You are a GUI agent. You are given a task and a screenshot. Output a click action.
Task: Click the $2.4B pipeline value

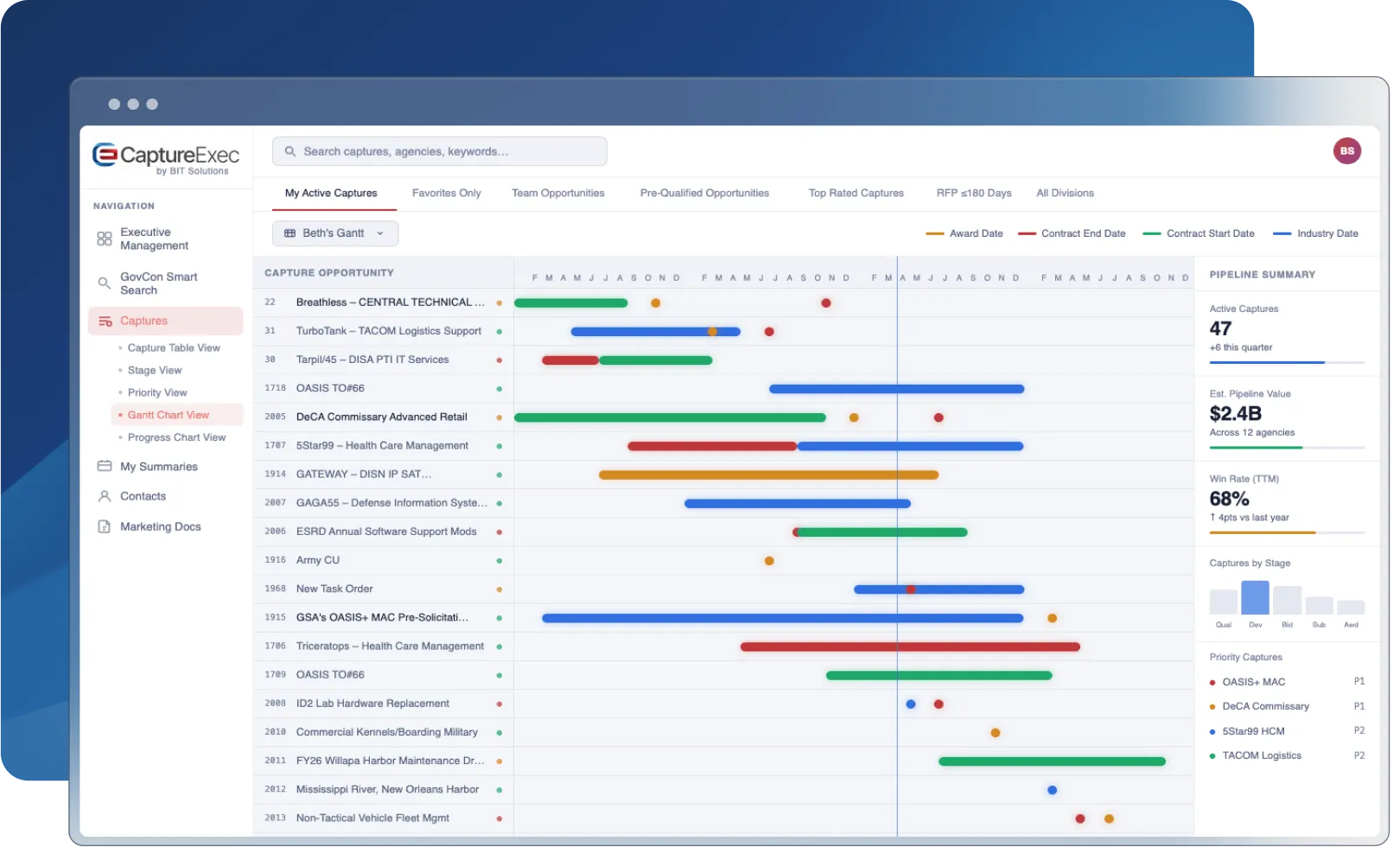(1235, 414)
